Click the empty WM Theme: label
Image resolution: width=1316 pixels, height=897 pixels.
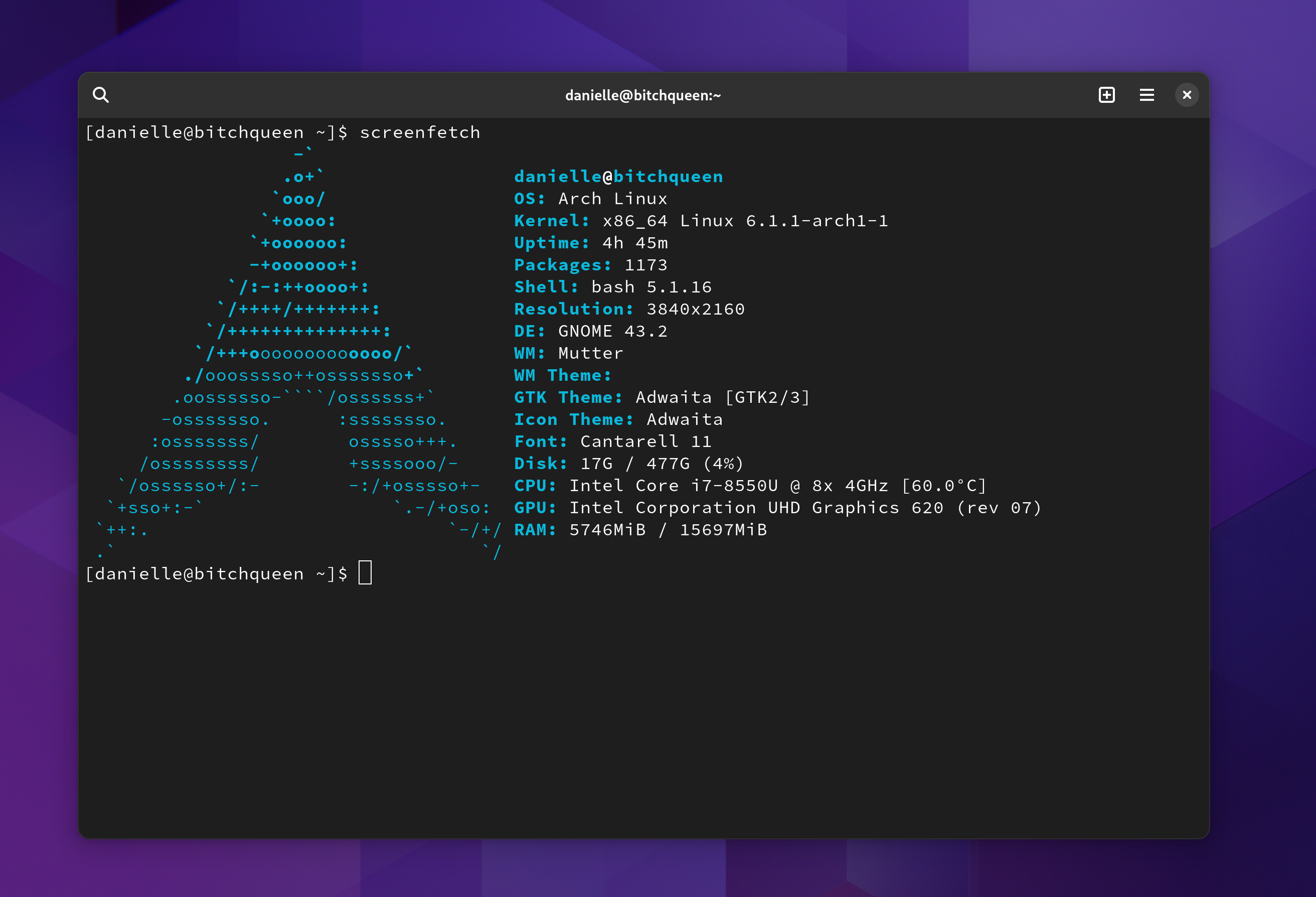point(563,375)
